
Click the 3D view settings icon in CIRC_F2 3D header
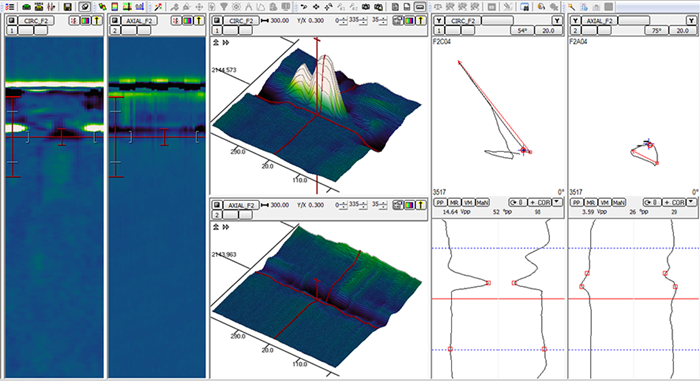coord(397,21)
